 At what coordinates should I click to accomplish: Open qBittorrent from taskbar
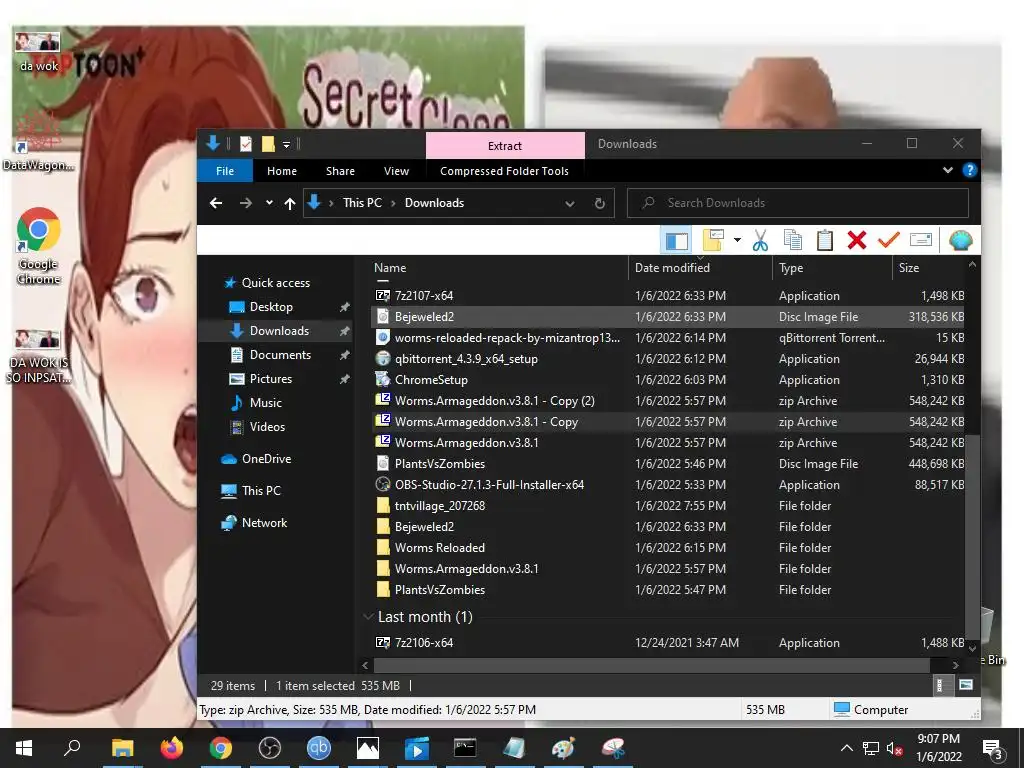point(319,748)
